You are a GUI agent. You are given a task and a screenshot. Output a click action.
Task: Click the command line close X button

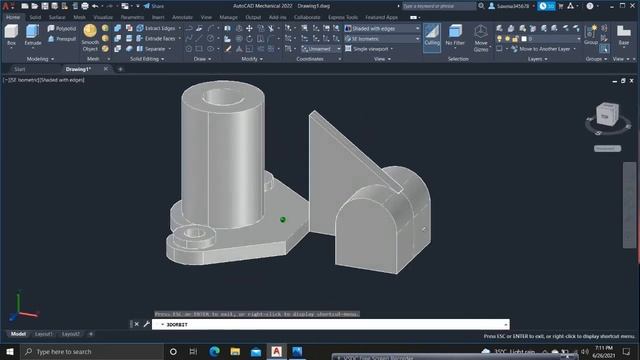[x=137, y=324]
